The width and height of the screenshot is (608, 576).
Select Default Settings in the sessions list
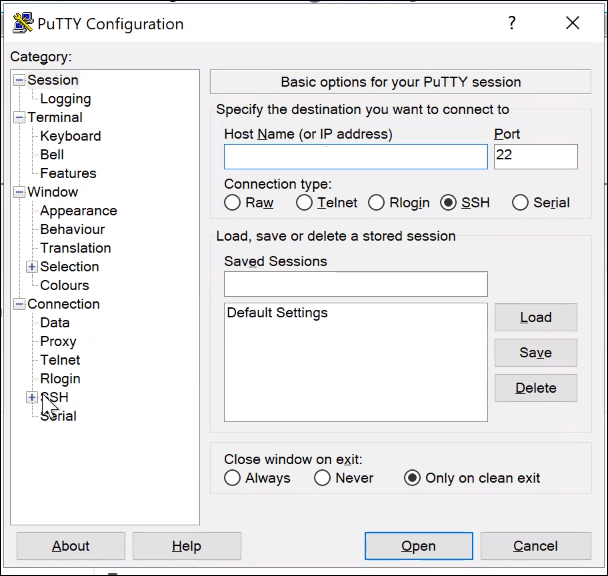277,313
